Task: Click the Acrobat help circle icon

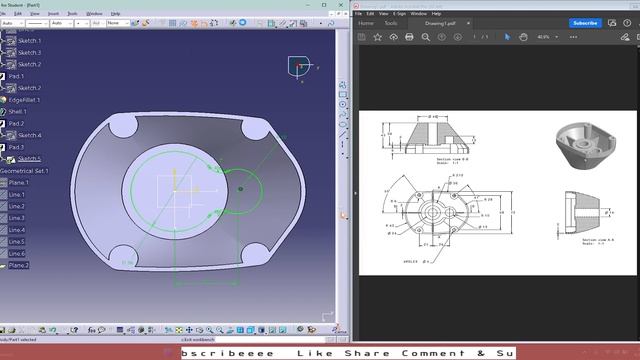Action: 627,23
